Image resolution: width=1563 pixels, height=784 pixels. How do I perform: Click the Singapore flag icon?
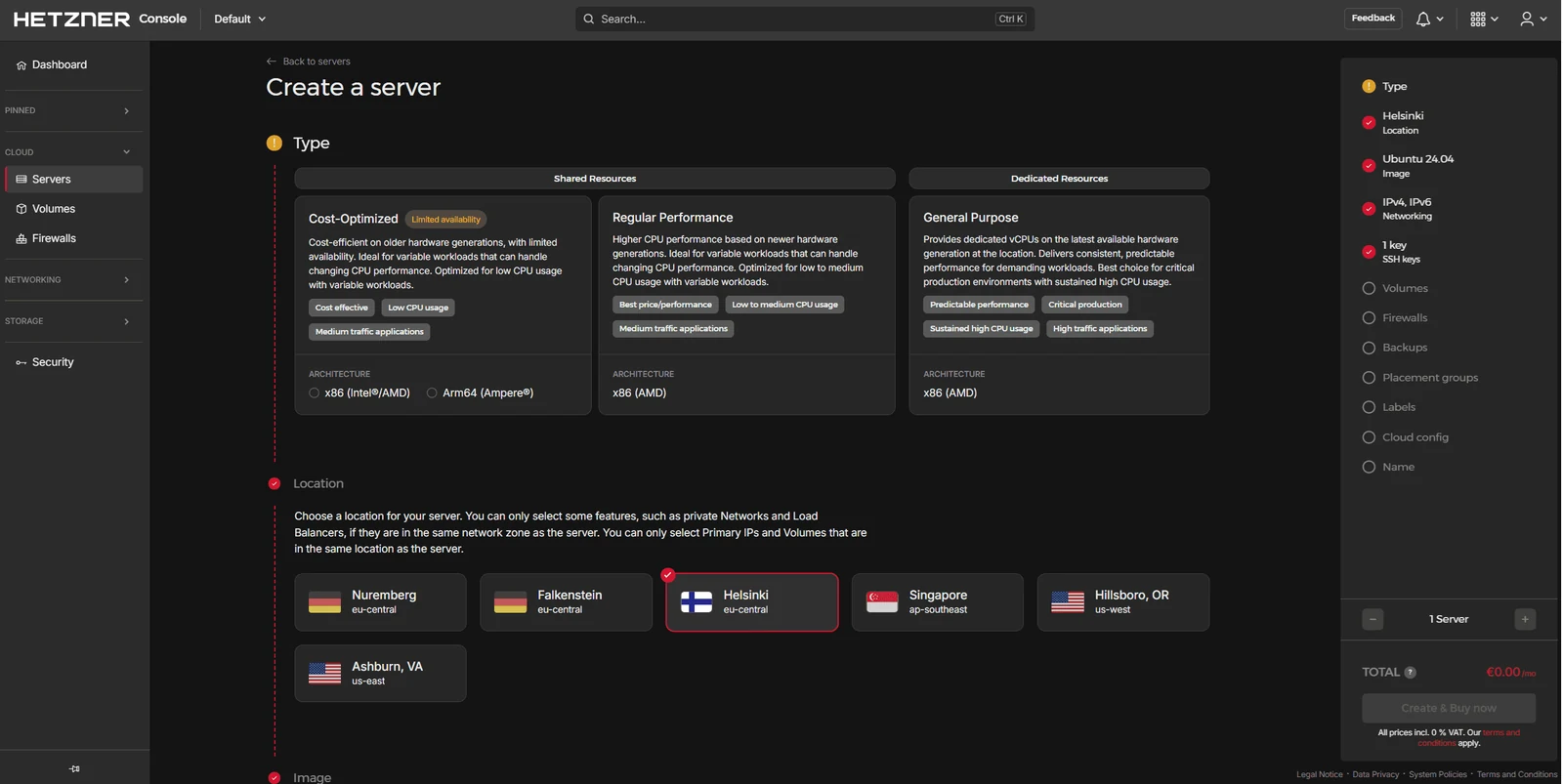pyautogui.click(x=882, y=602)
